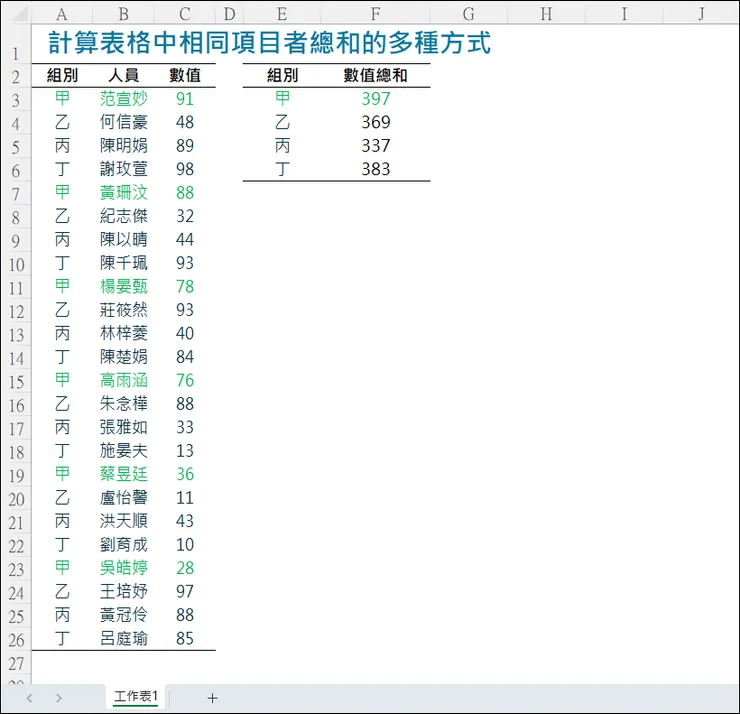Select column G header
This screenshot has height=714, width=740.
469,14
